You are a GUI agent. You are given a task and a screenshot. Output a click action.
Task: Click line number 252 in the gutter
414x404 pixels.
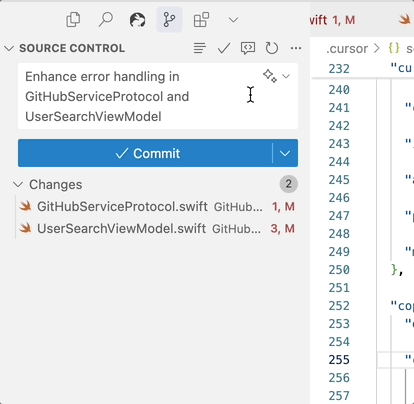(339, 306)
